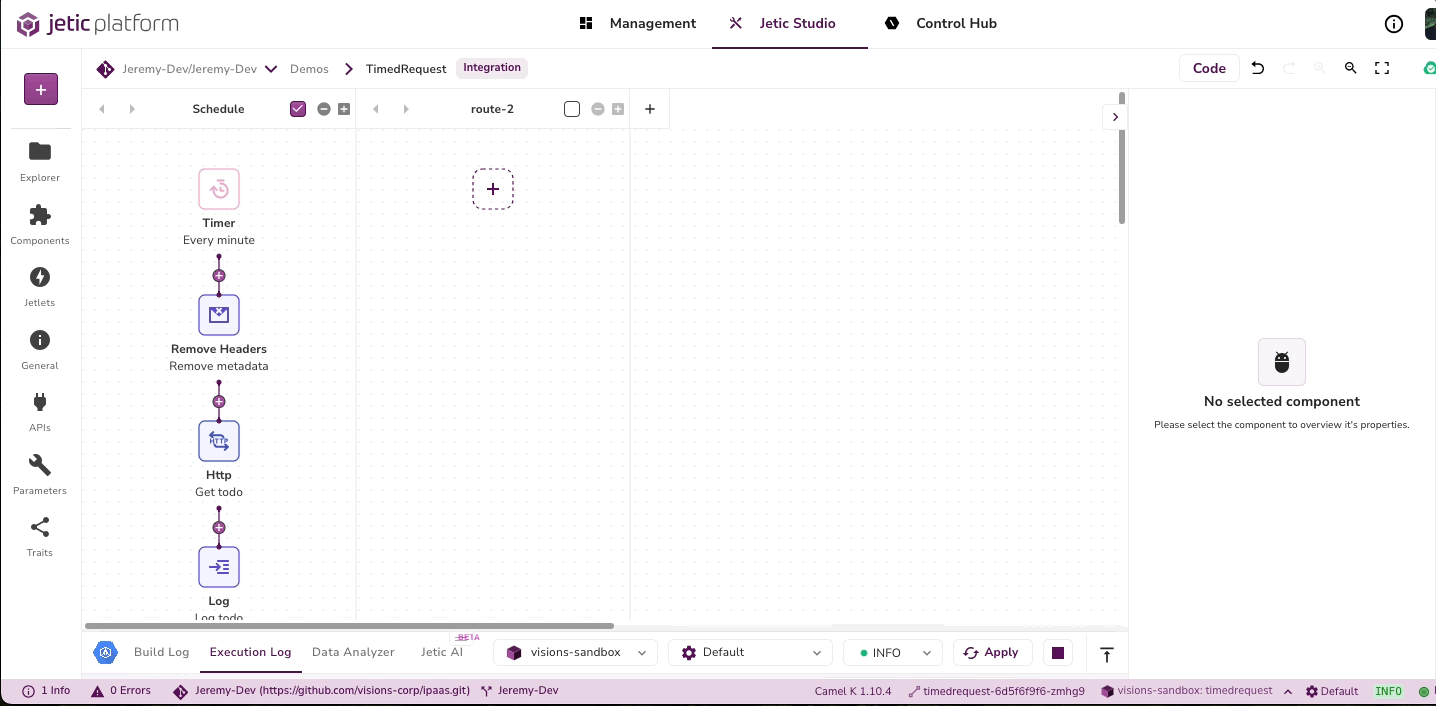The height and width of the screenshot is (706, 1436).
Task: Toggle fullscreen canvas view
Action: (x=1382, y=68)
